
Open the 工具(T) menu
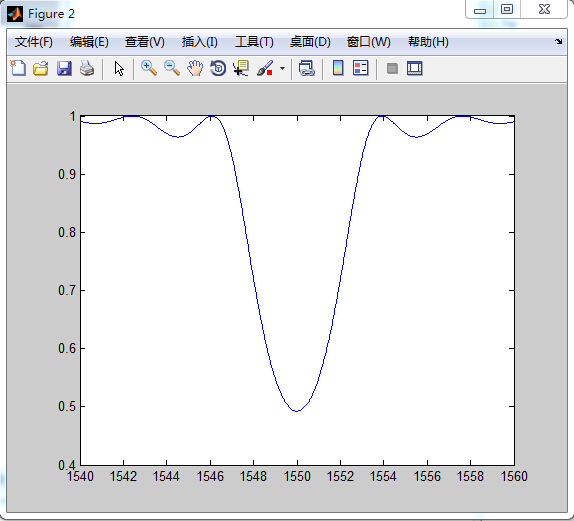pyautogui.click(x=254, y=42)
